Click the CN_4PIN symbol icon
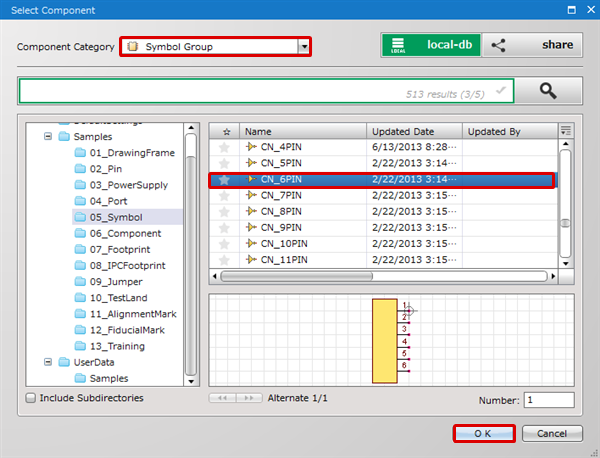Image resolution: width=600 pixels, height=458 pixels. 250,147
